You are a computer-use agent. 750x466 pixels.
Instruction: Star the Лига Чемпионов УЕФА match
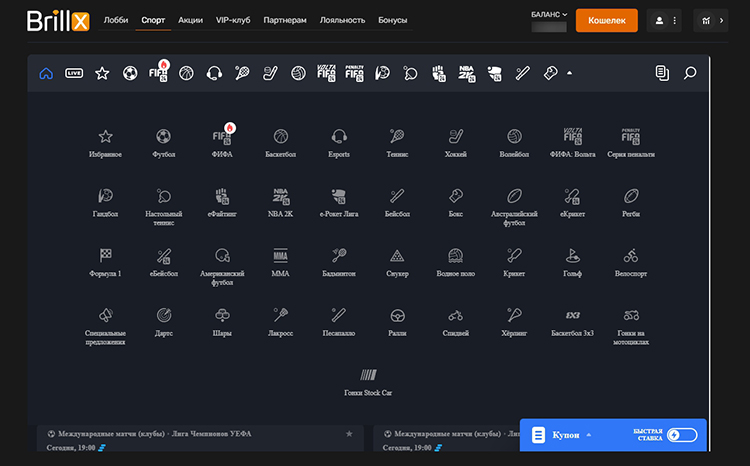pos(349,434)
